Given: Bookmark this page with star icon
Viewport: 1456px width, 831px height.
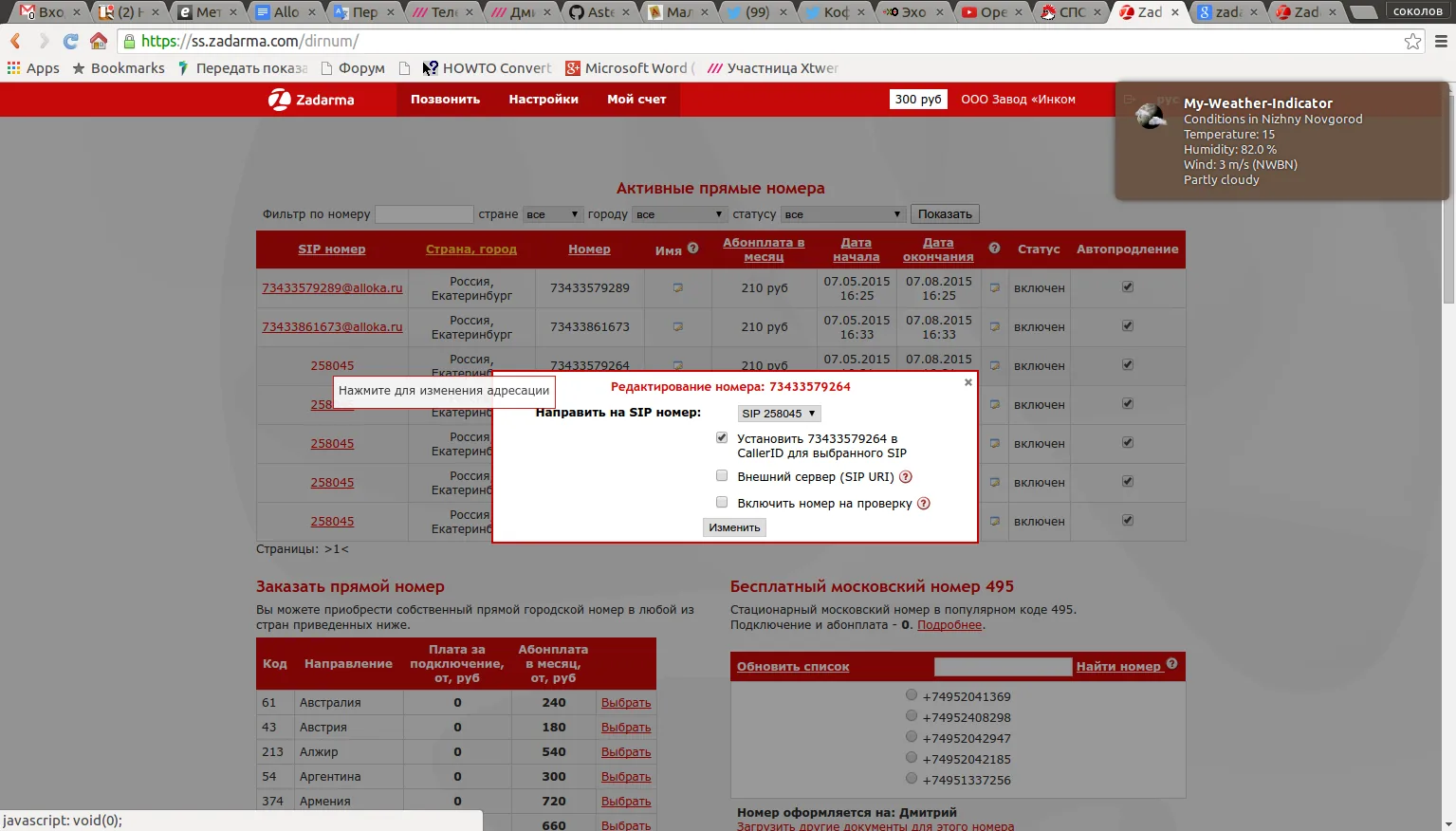Looking at the screenshot, I should 1412,41.
